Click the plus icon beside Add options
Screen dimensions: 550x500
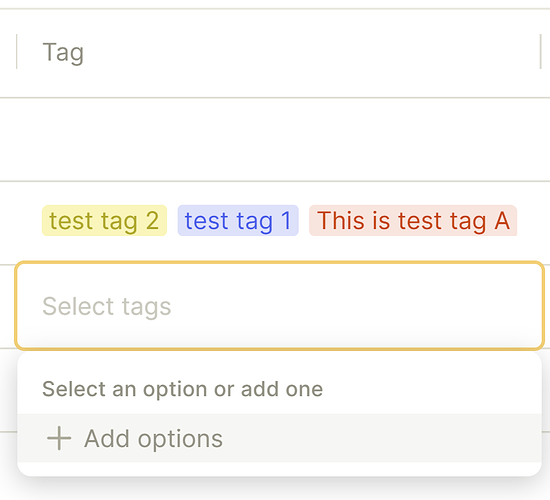59,438
